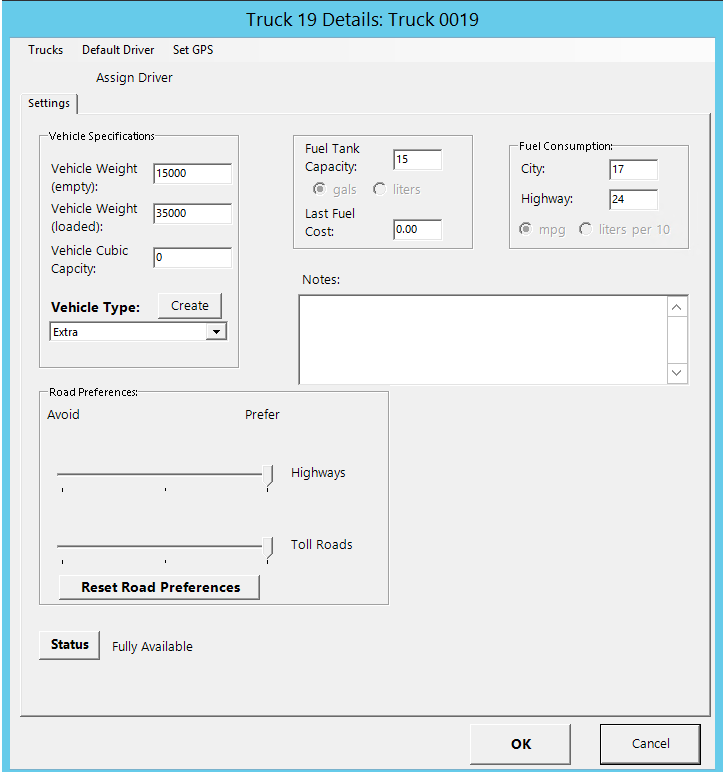Adjust the Highways preference slider
Image resolution: width=723 pixels, height=773 pixels.
pyautogui.click(x=268, y=475)
